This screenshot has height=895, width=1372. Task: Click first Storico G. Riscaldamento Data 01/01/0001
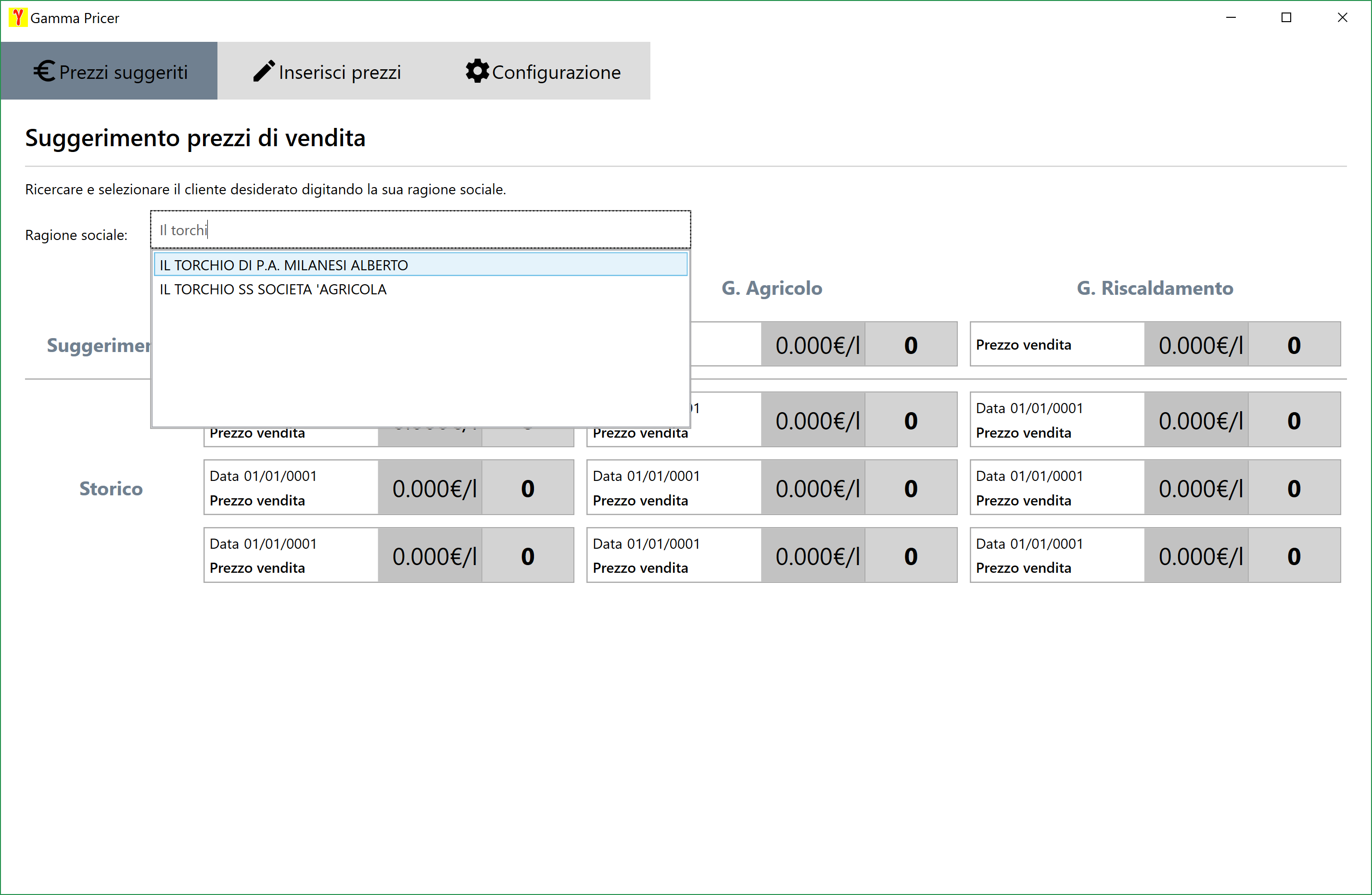coord(1029,408)
